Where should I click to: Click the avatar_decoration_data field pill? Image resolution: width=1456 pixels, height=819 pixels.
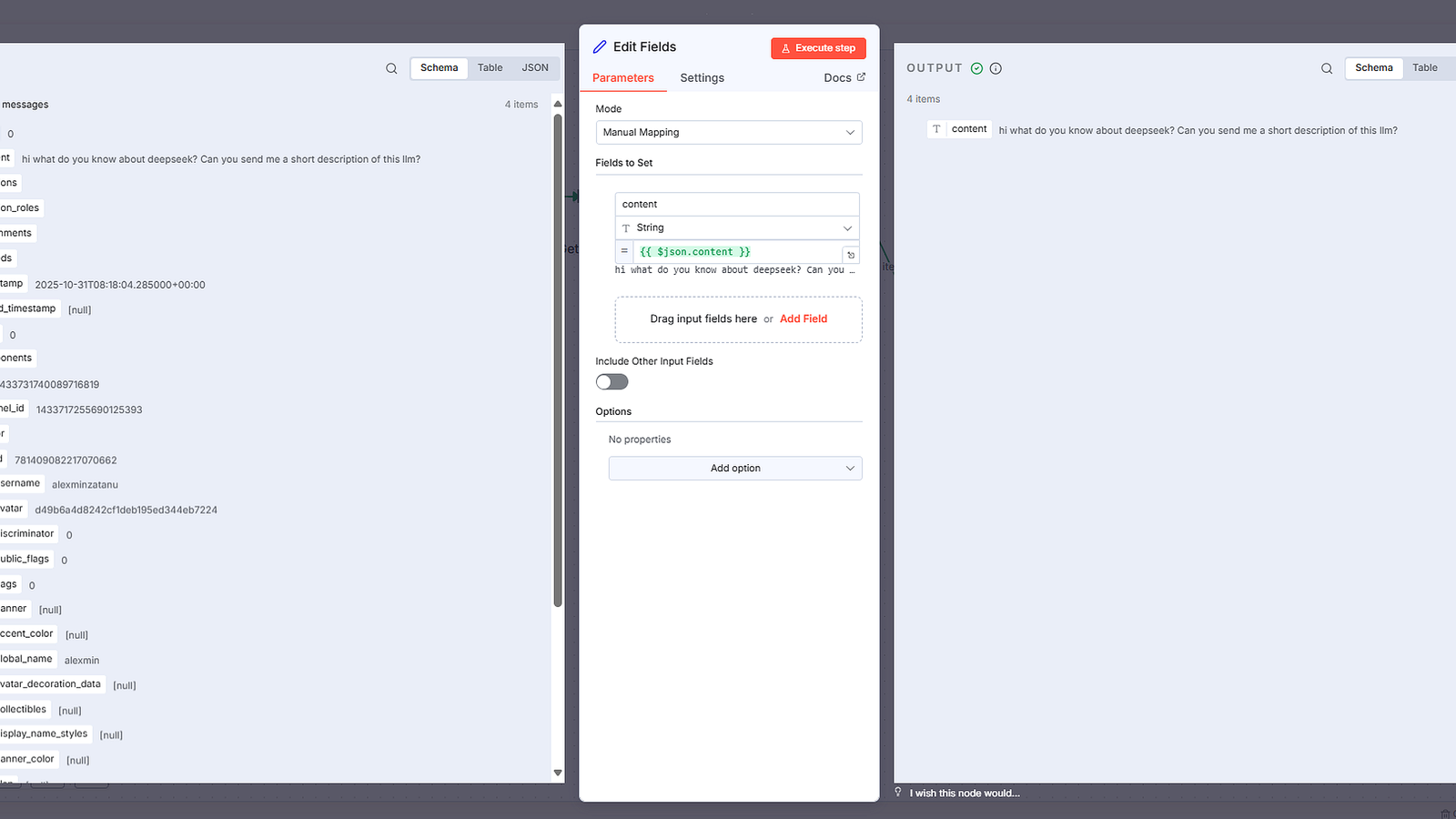click(51, 684)
